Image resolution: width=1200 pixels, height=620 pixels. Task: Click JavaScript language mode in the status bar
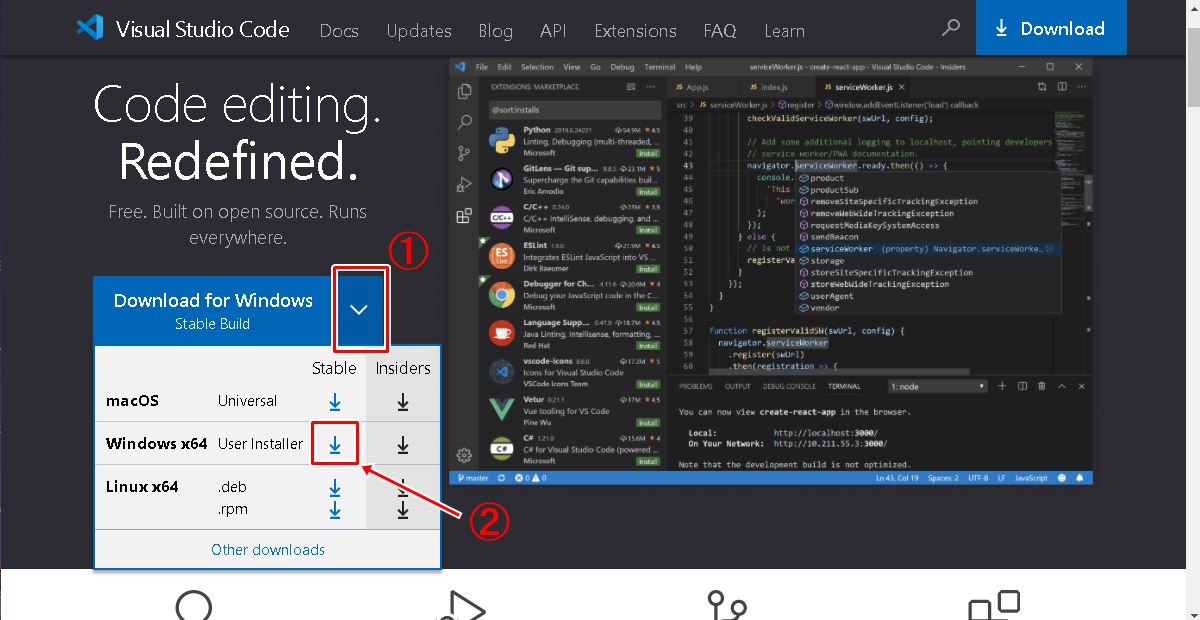[1031, 478]
